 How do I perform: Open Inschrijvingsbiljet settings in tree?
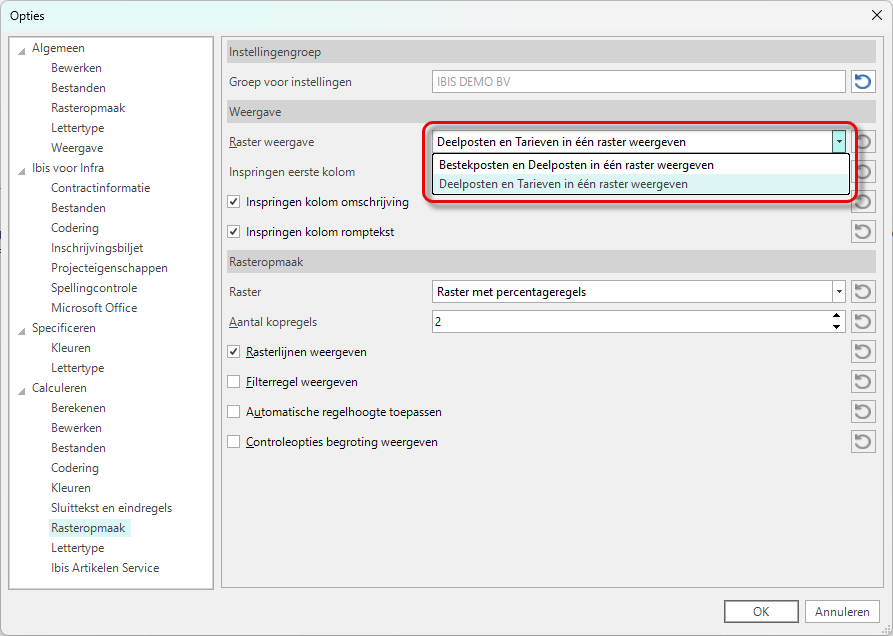tap(96, 248)
